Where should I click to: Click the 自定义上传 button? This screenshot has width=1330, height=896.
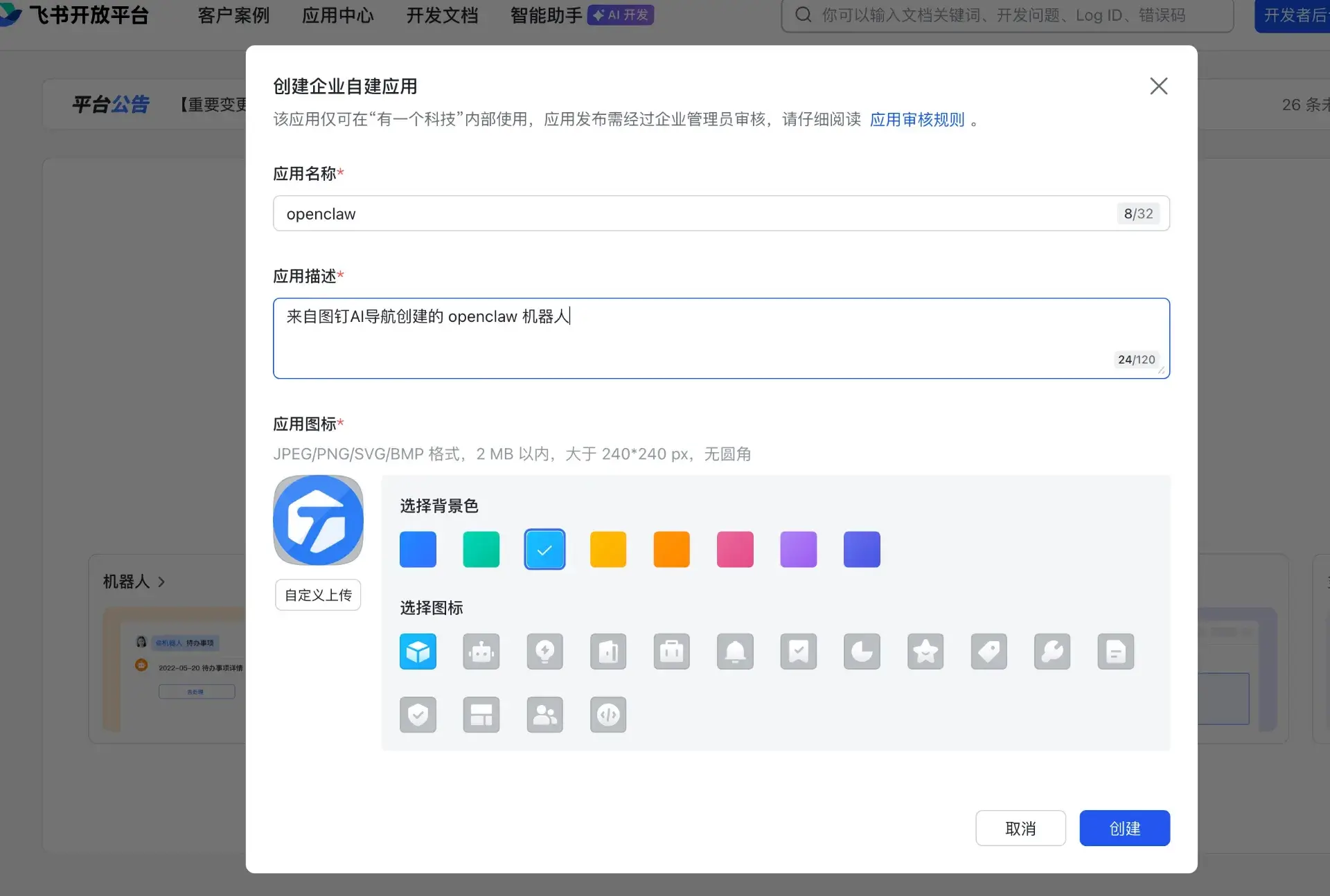pyautogui.click(x=318, y=595)
